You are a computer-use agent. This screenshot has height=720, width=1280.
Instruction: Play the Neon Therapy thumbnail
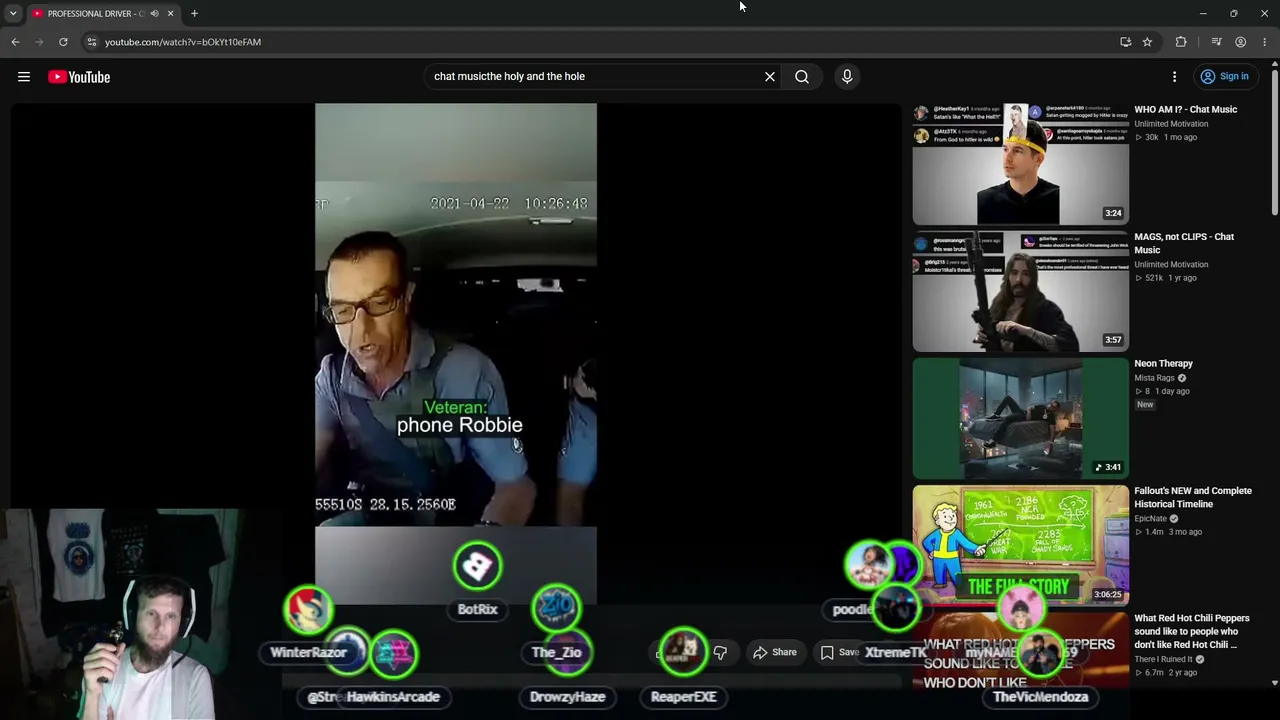[x=1020, y=418]
